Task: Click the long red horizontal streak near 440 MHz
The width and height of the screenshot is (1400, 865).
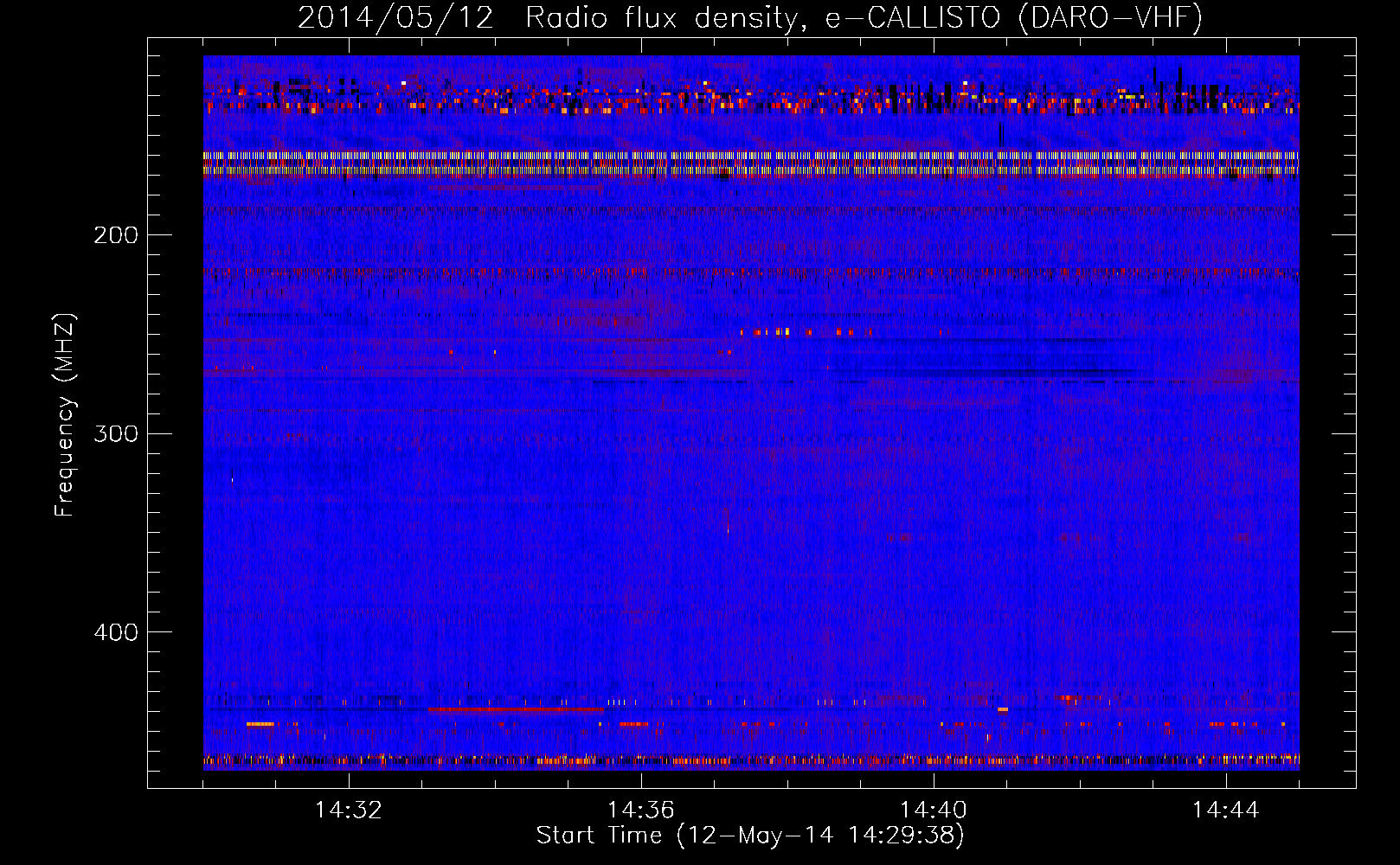Action: 516,709
